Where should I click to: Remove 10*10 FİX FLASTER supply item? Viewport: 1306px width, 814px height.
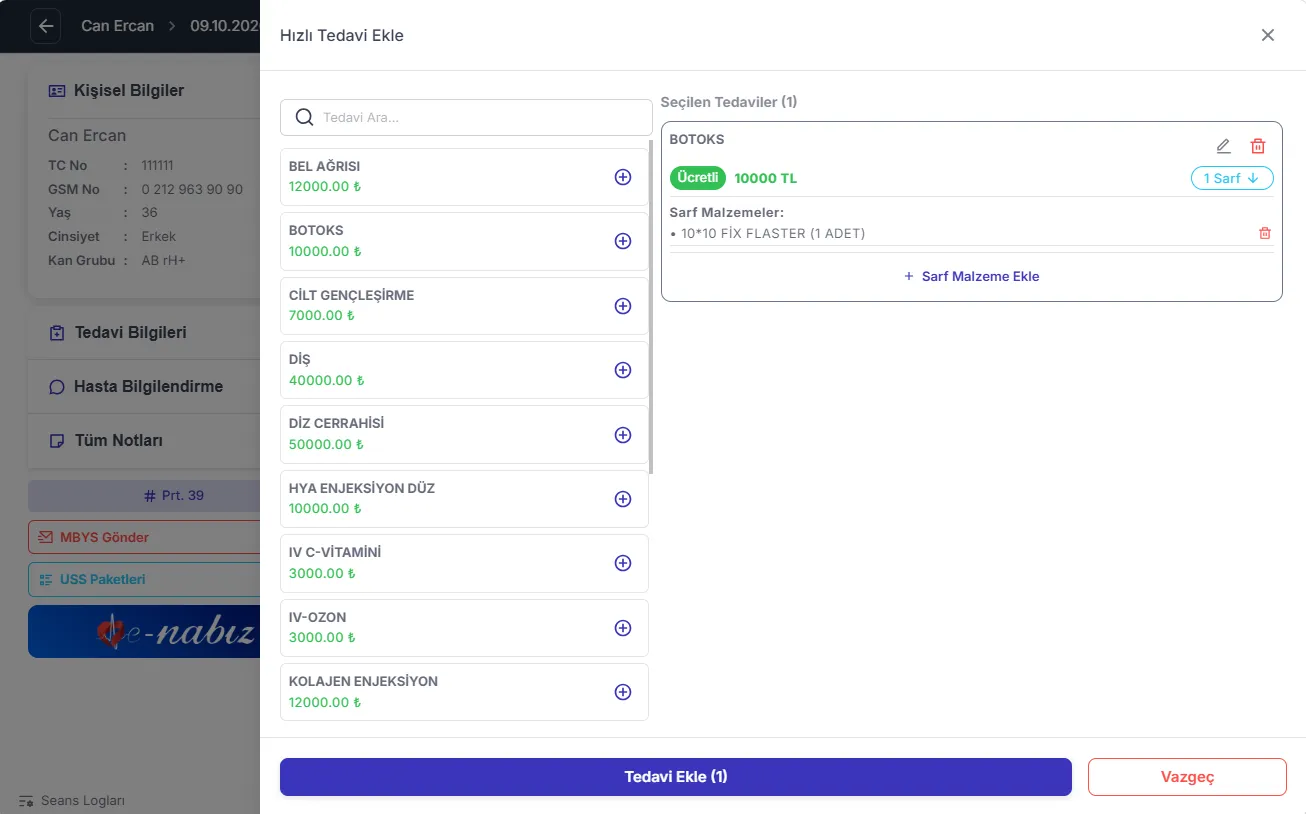[1265, 233]
